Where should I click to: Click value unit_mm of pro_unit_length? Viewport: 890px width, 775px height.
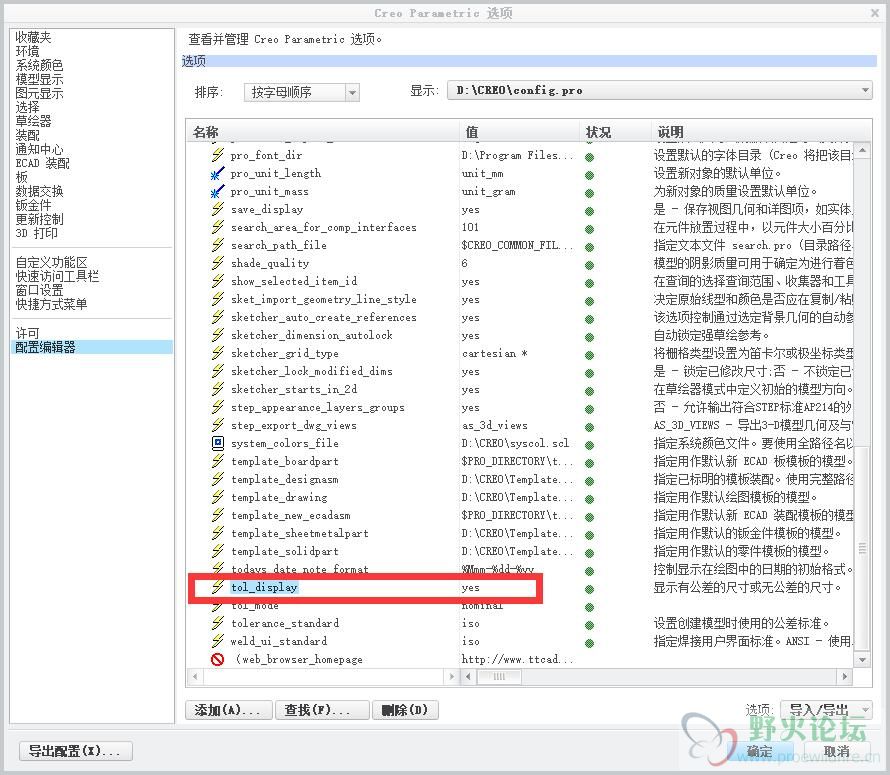(x=482, y=173)
